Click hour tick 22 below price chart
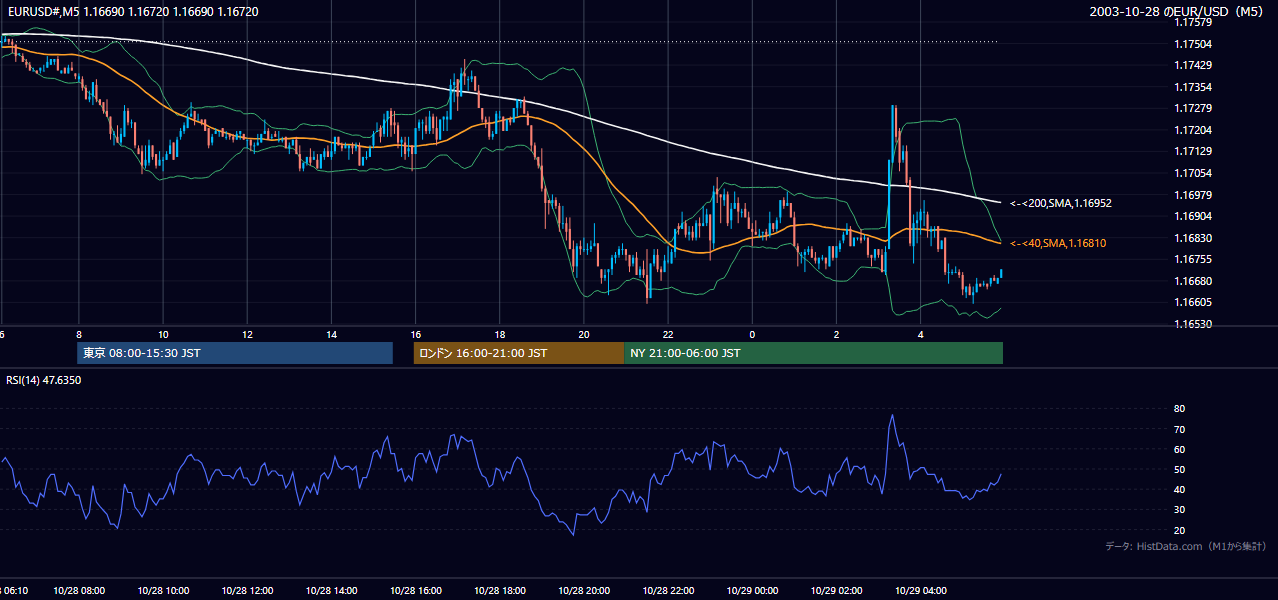 (668, 334)
